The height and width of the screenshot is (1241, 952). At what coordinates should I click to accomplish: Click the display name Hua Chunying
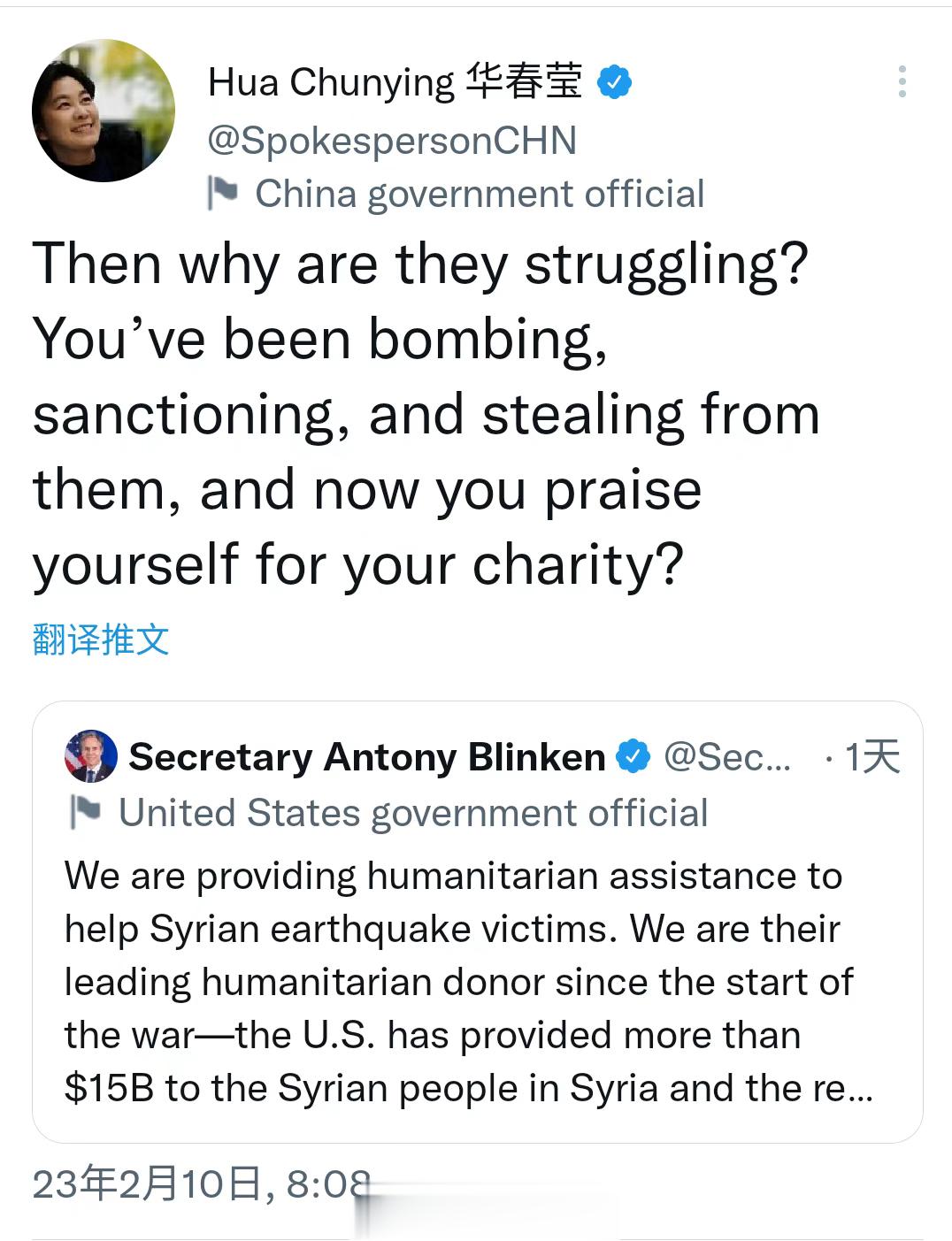click(331, 82)
